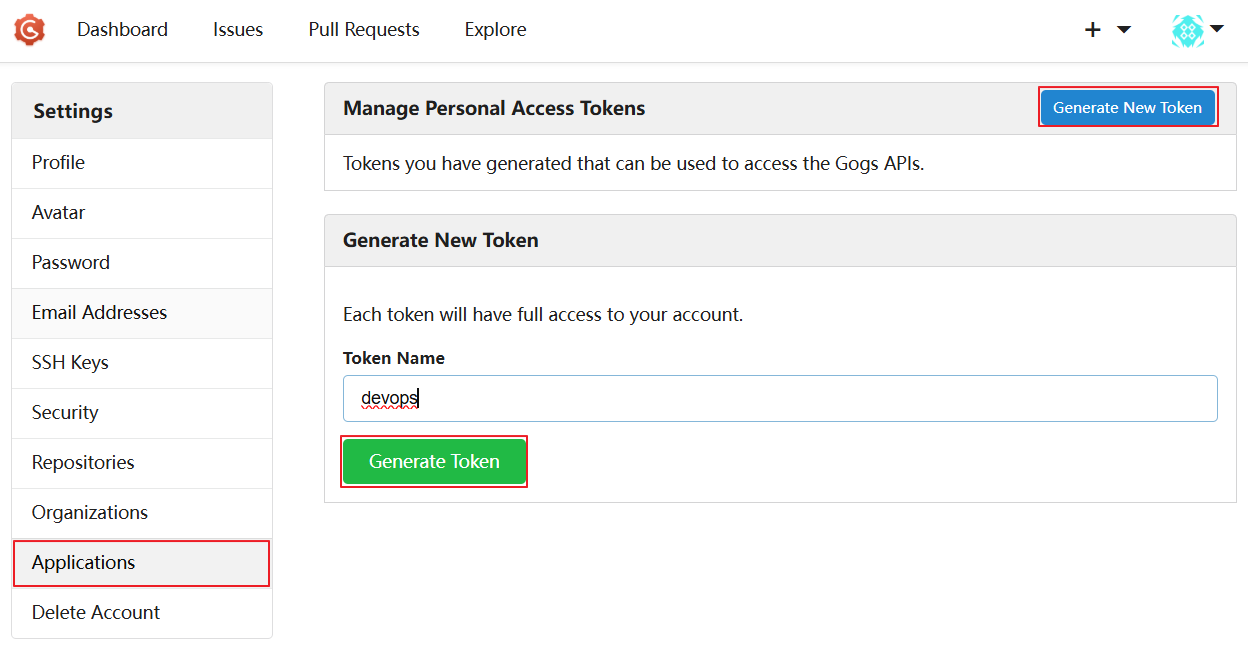The height and width of the screenshot is (648, 1248).
Task: Click the user avatar icon
Action: point(1187,30)
